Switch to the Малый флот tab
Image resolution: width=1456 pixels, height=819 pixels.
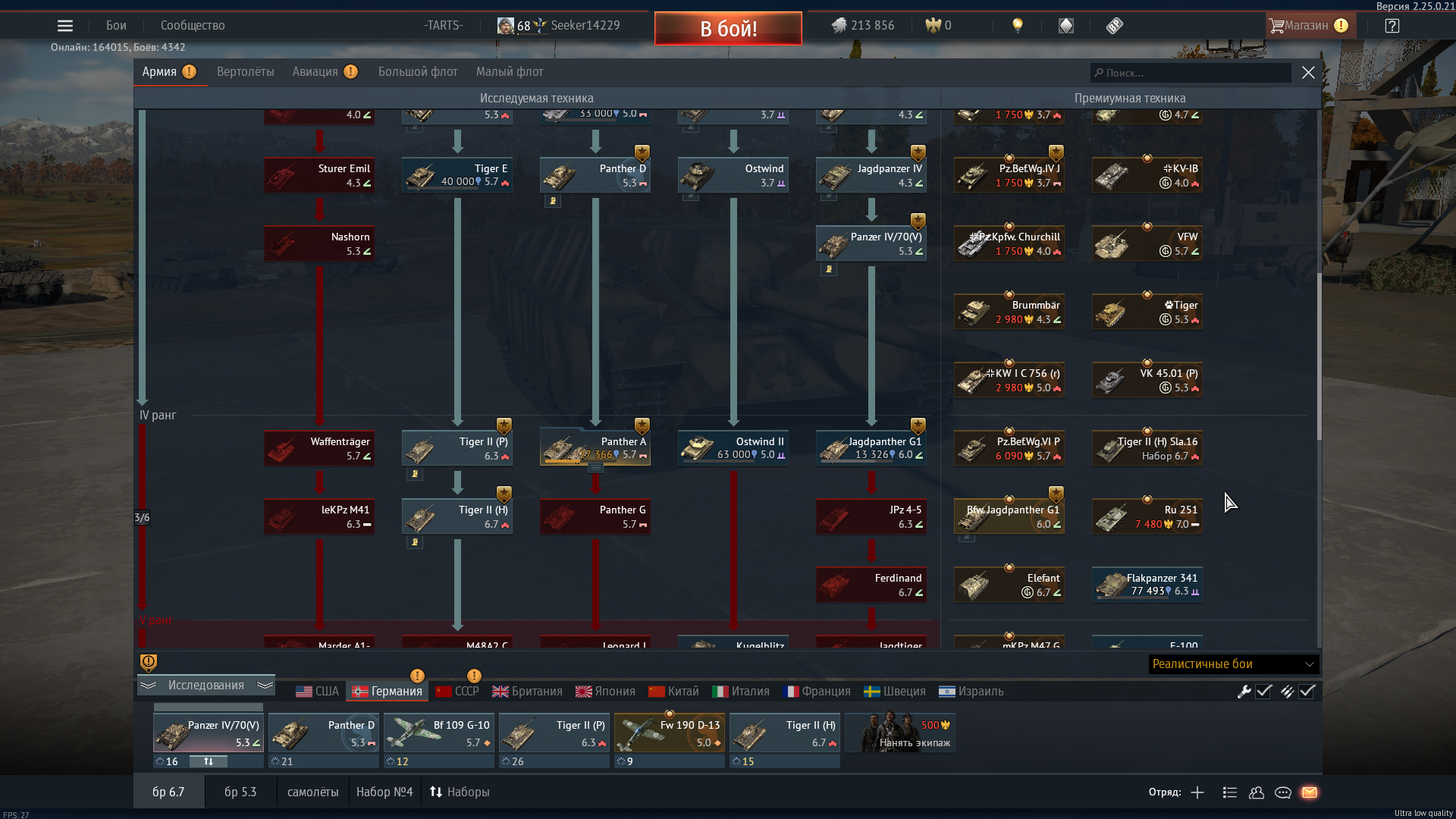pyautogui.click(x=510, y=72)
